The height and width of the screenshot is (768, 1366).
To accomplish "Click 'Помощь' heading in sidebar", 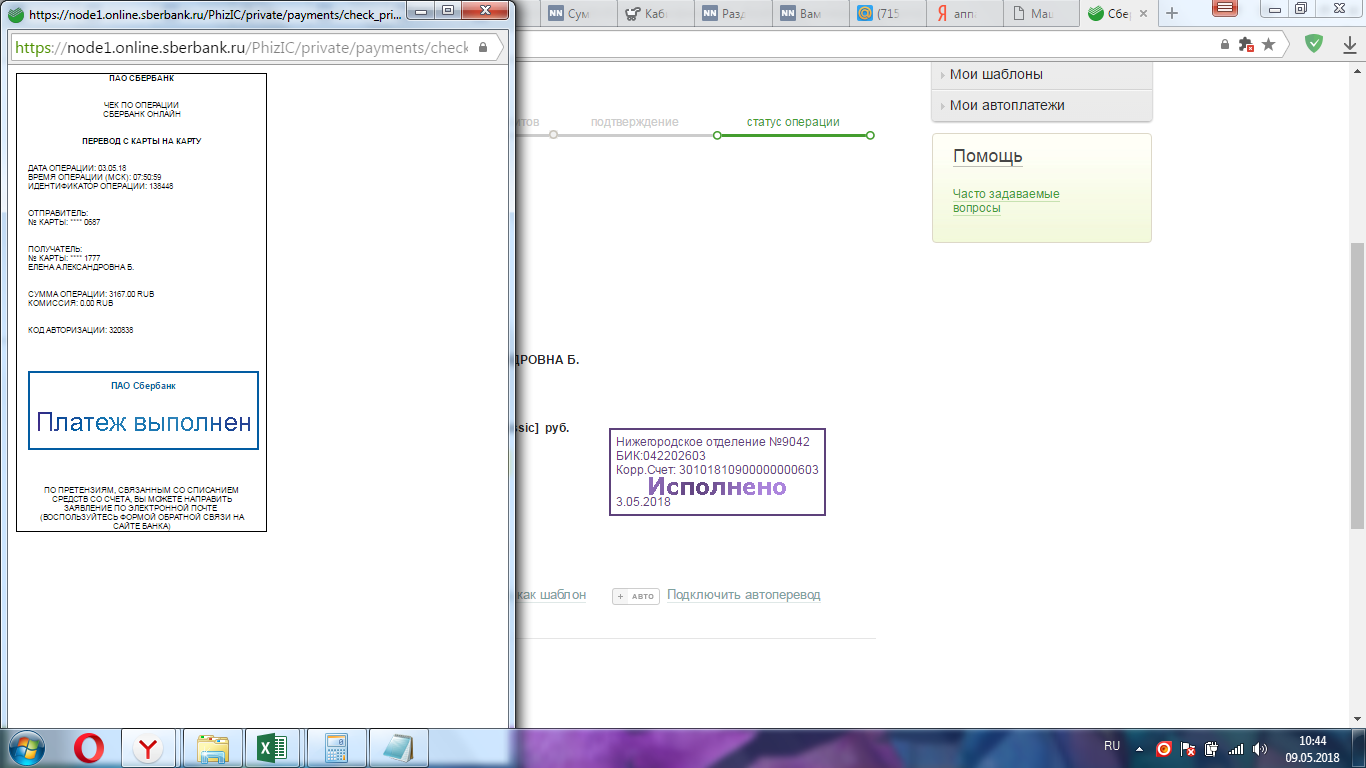I will (x=987, y=156).
